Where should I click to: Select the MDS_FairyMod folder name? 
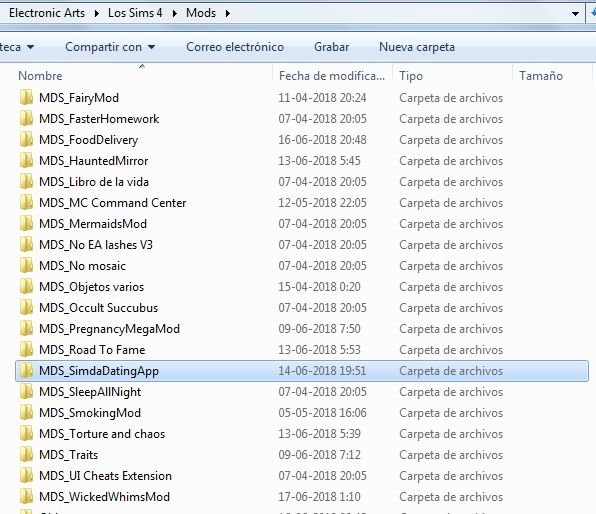tap(79, 98)
